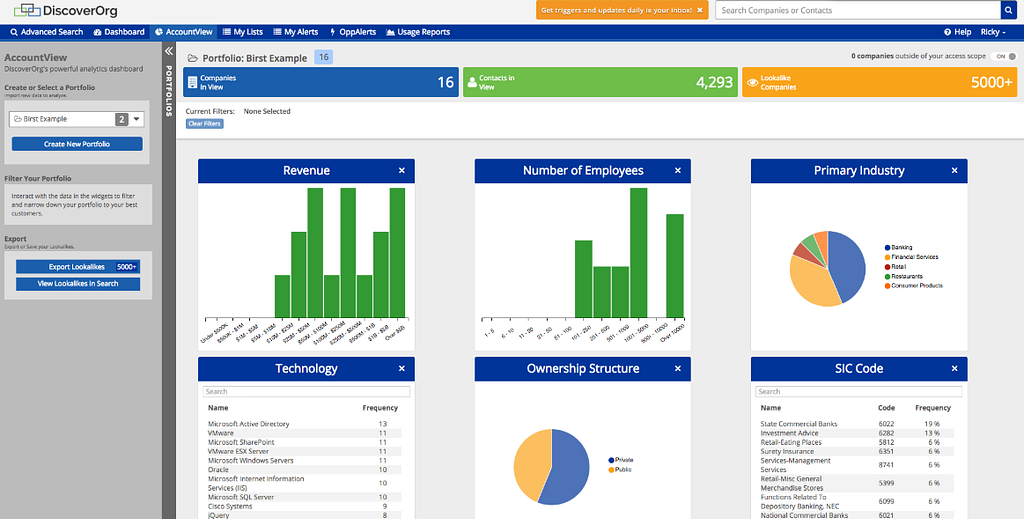The width and height of the screenshot is (1024, 519).
Task: Click the Clear Filters button
Action: tap(204, 123)
